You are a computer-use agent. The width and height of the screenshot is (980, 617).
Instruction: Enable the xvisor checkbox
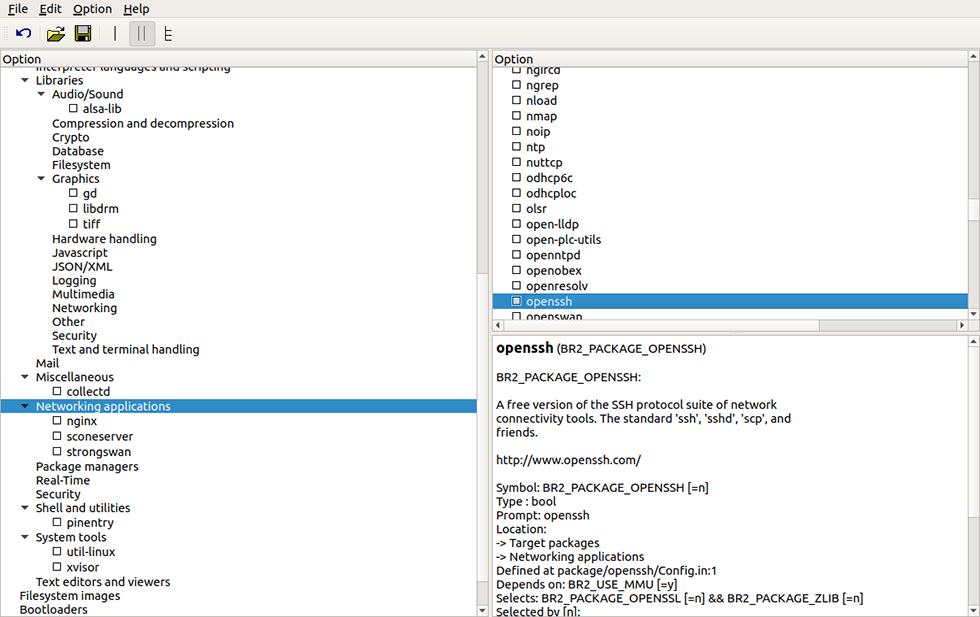tap(57, 567)
